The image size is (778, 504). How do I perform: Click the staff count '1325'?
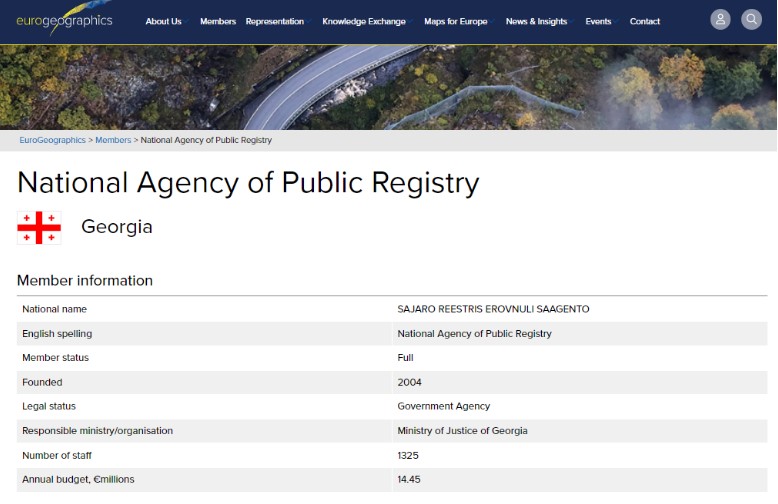pos(408,455)
